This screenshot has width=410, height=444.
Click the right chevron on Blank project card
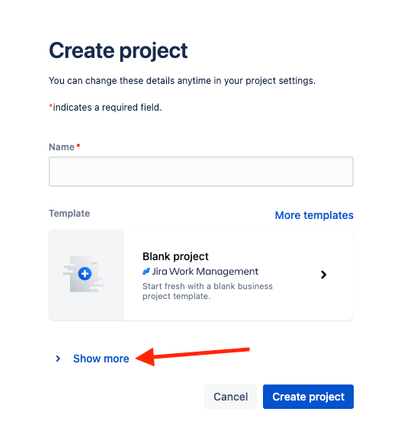[323, 275]
